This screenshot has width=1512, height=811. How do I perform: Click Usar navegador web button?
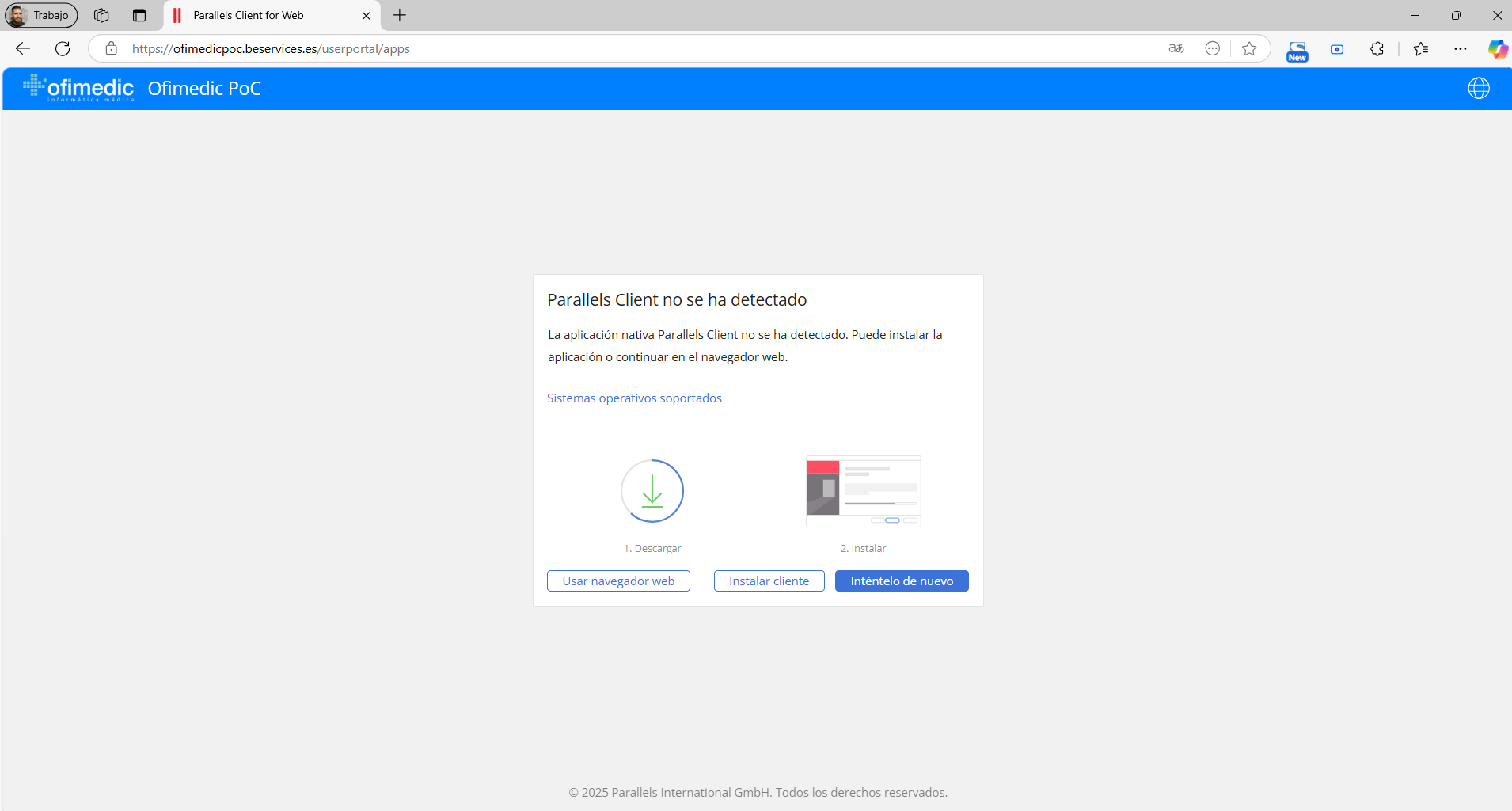(x=618, y=581)
